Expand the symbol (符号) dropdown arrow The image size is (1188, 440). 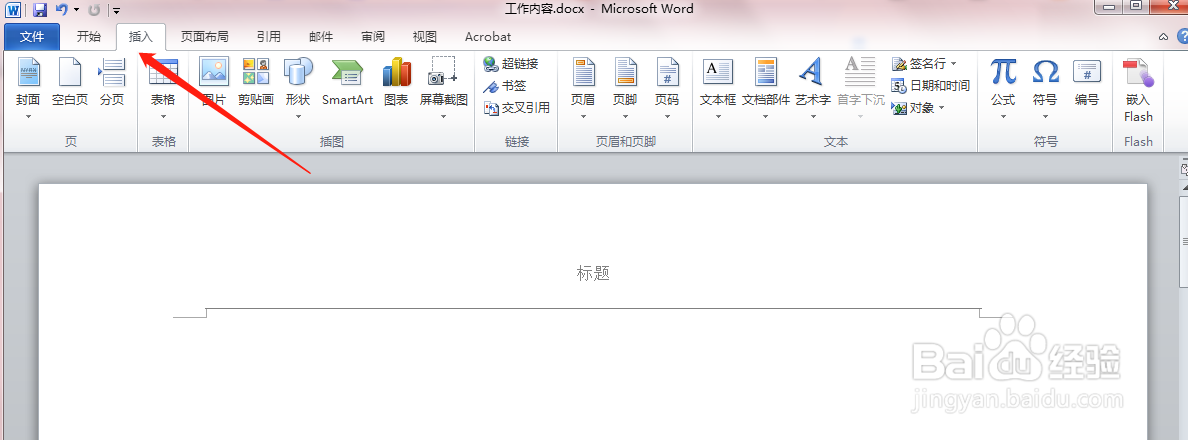[x=1046, y=117]
